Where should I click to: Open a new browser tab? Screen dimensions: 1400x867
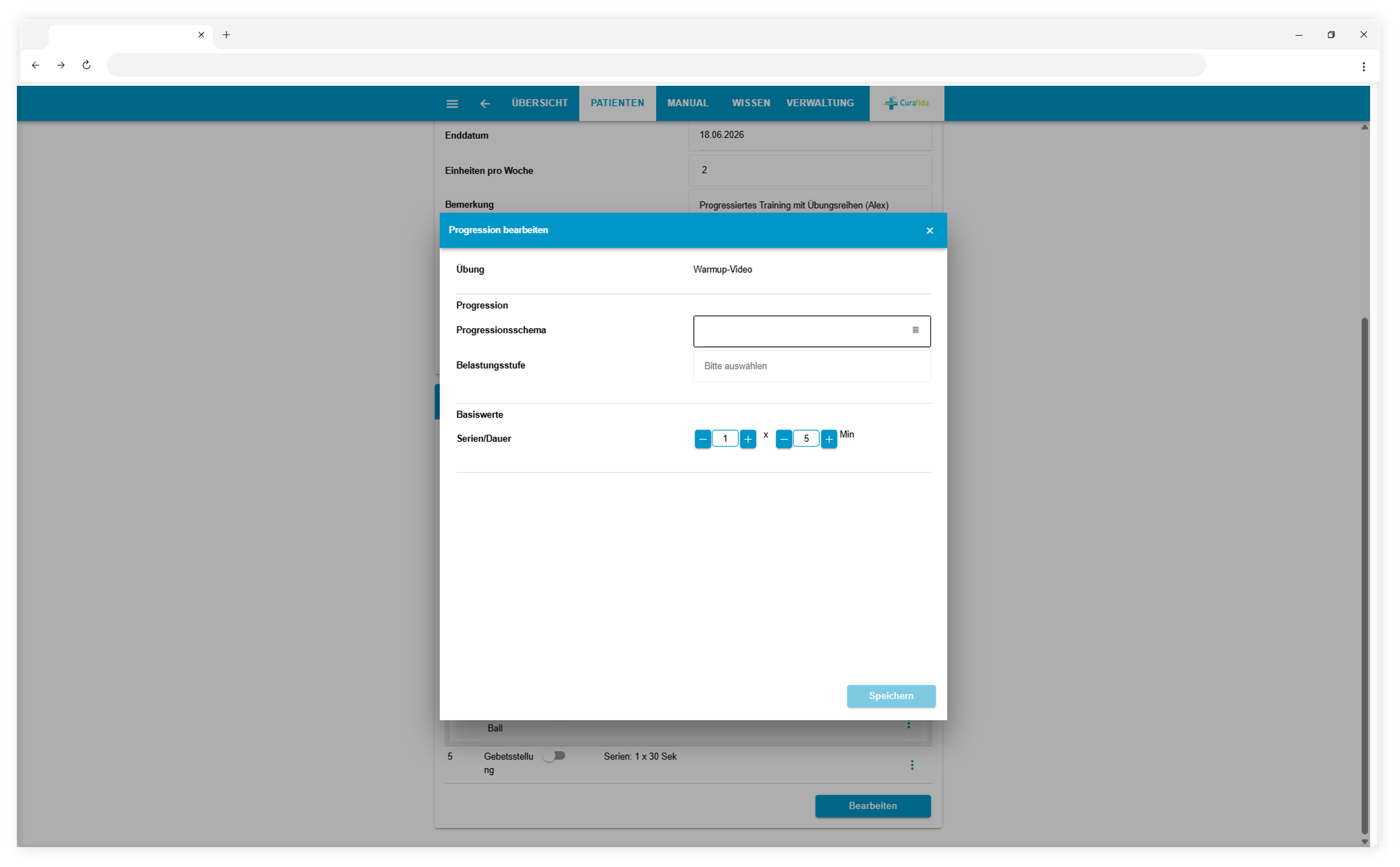(226, 35)
